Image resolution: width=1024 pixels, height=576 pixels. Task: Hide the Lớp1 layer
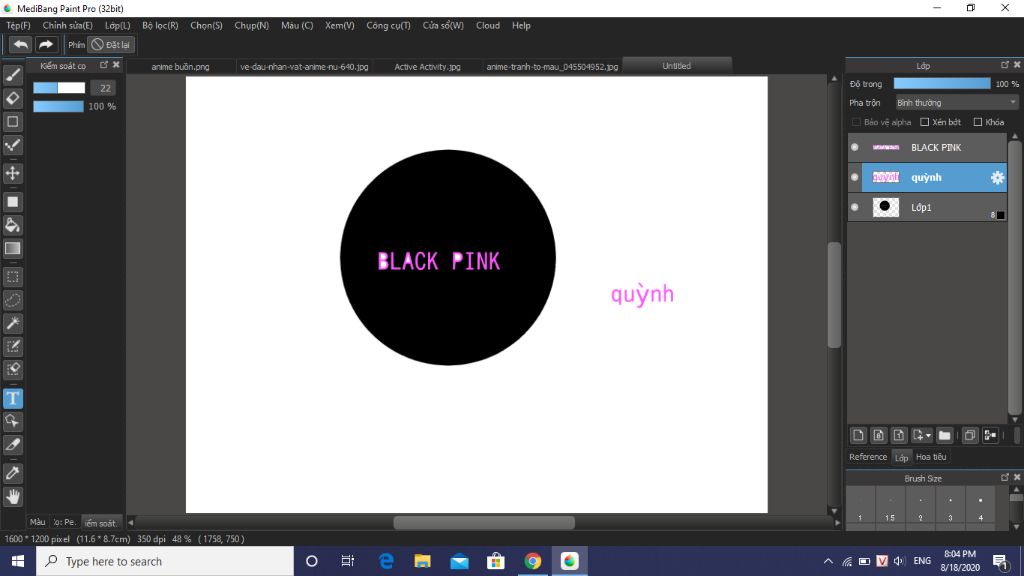tap(854, 208)
